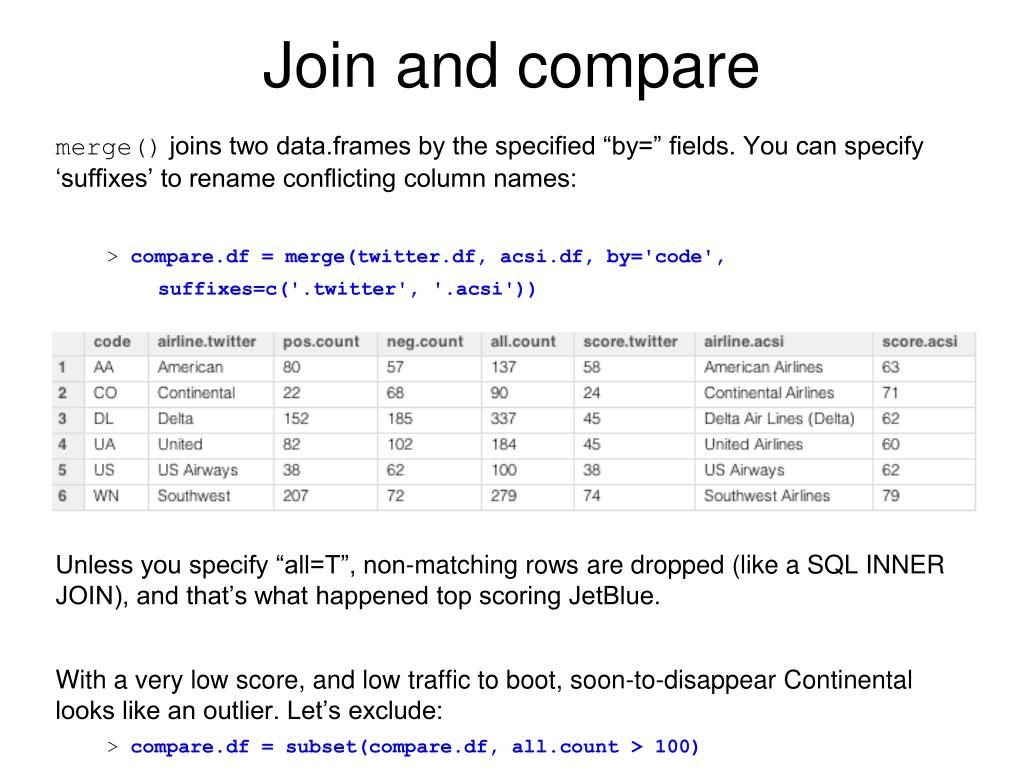Click the 'WN' code cell
Image resolution: width=1024 pixels, height=768 pixels.
point(106,496)
